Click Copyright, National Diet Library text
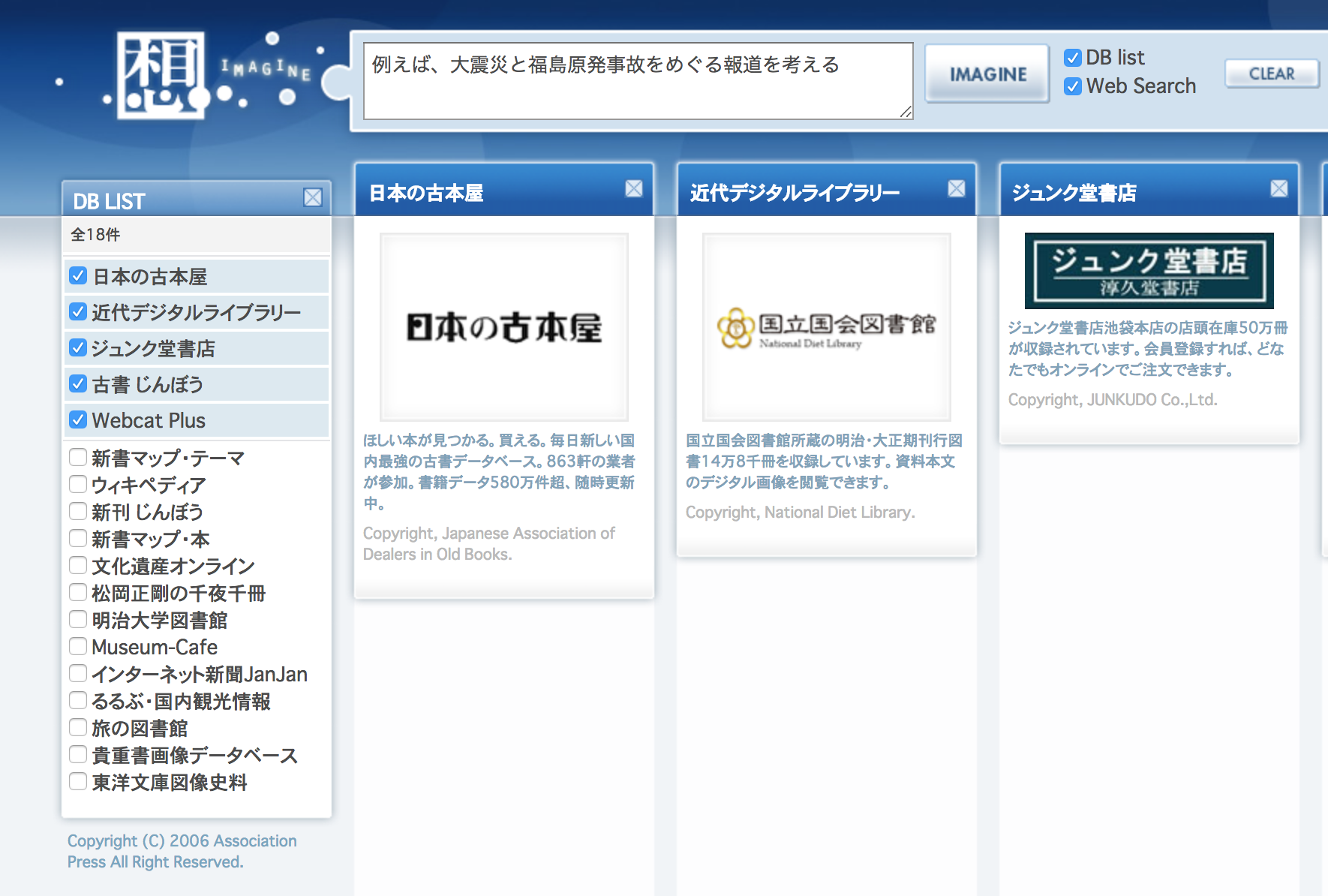The image size is (1328, 896). pos(801,513)
